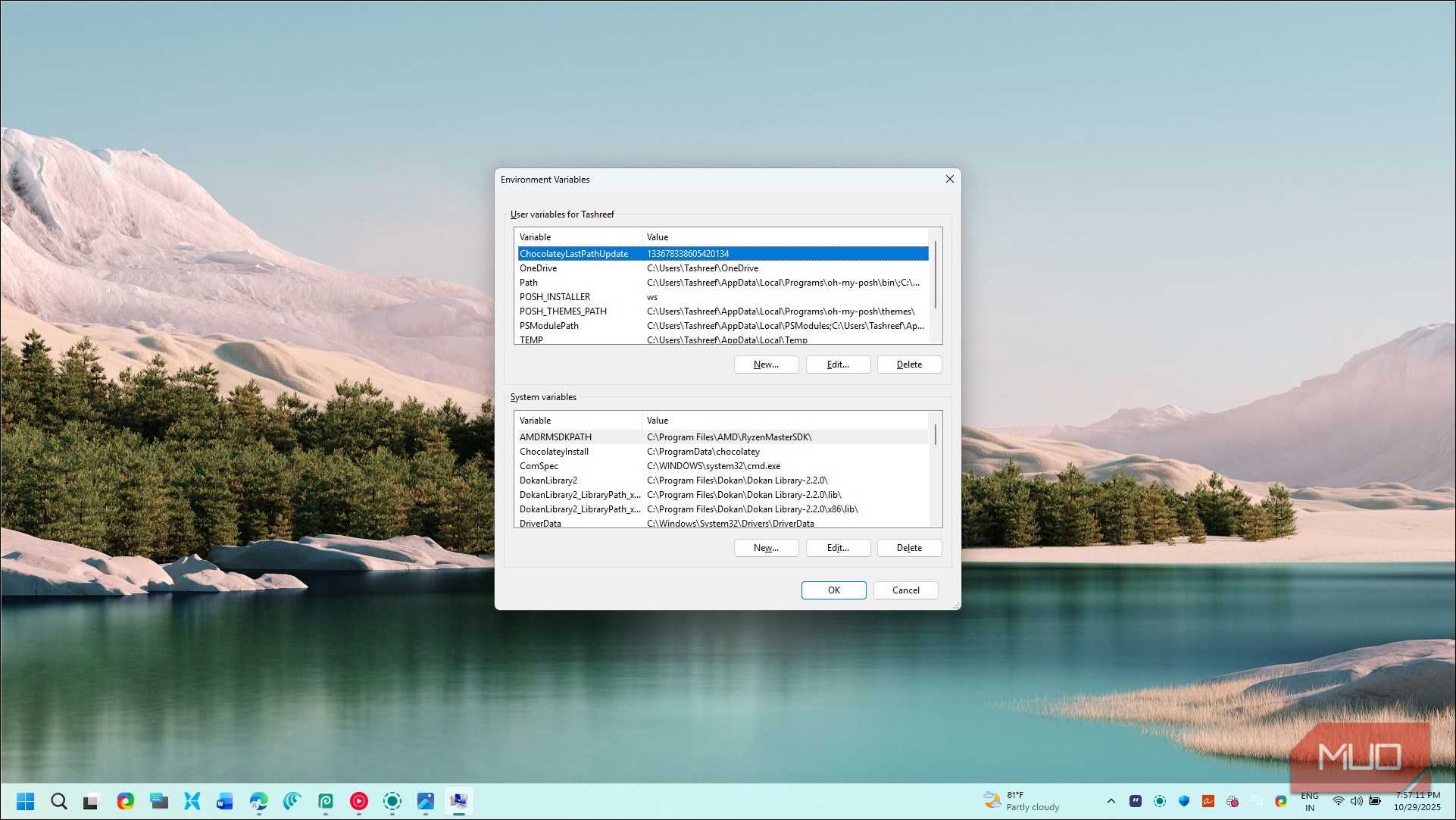Open the purple quote-mark tray icon
The image size is (1456, 820).
tap(1135, 801)
